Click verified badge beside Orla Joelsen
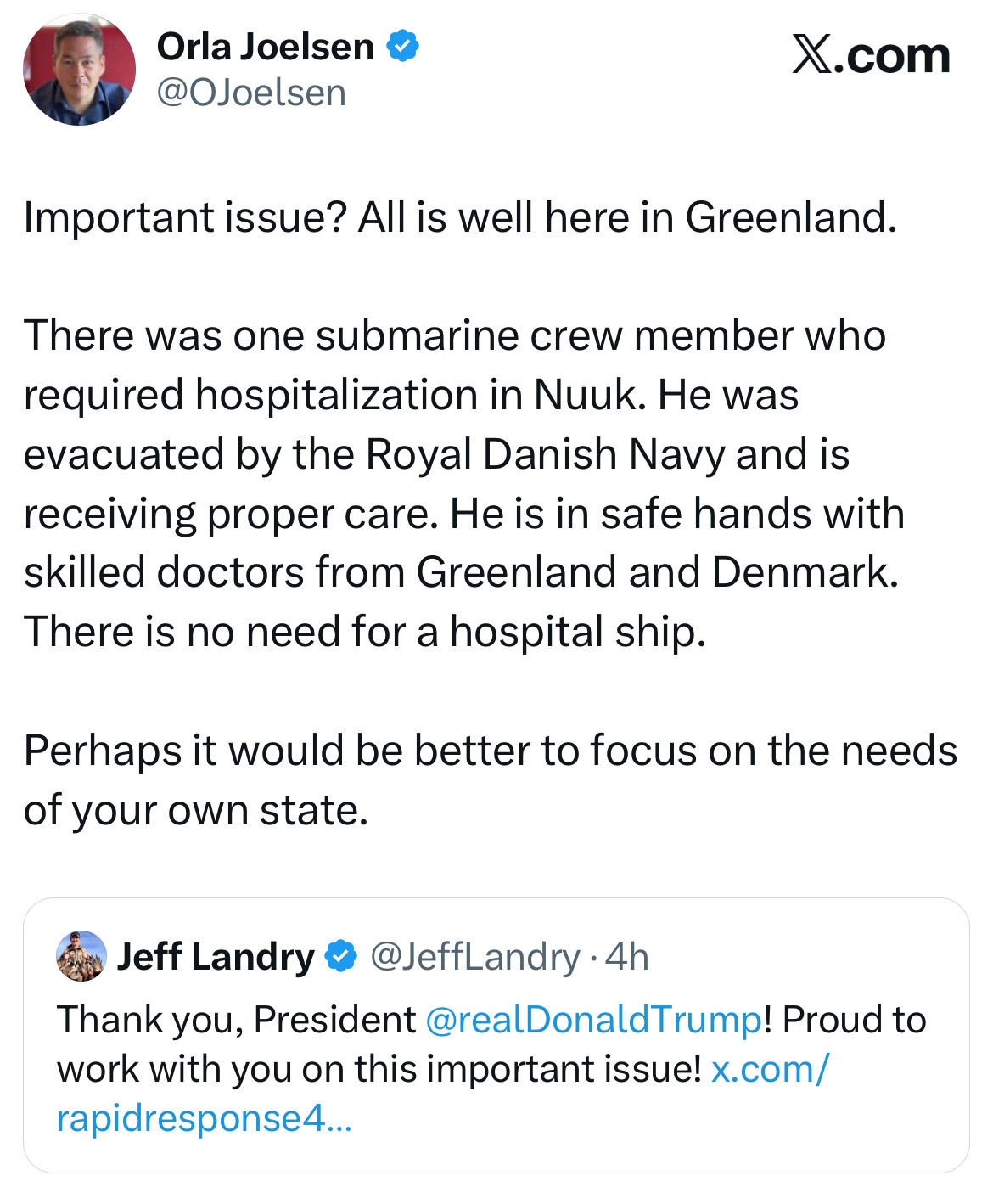This screenshot has width=993, height=1204. point(403,47)
